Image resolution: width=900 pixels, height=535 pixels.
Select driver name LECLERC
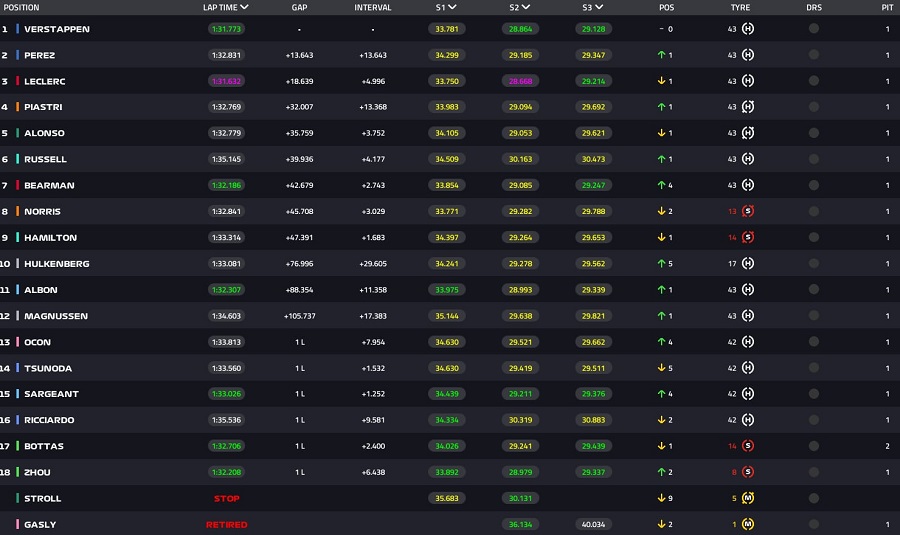[44, 81]
